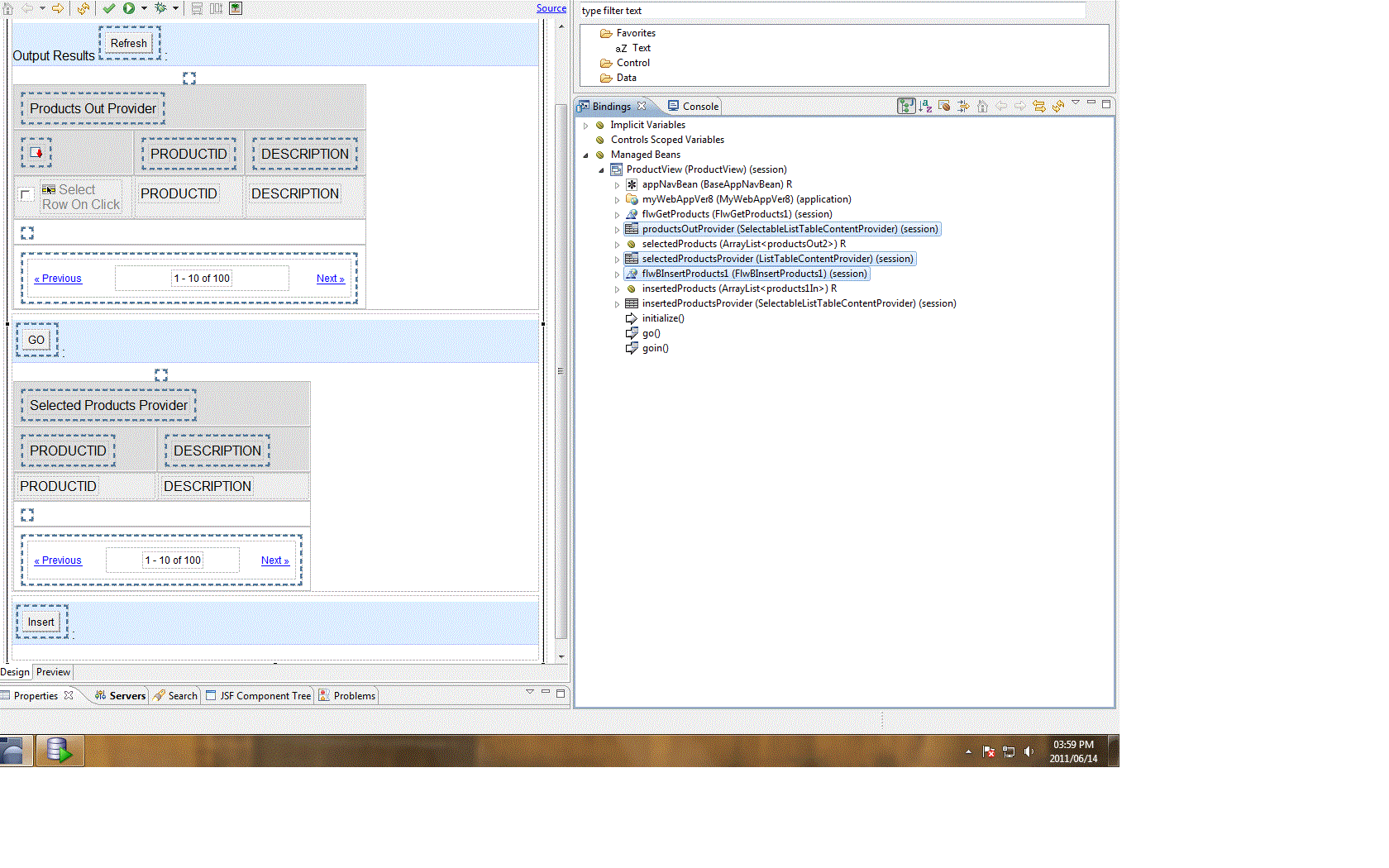Click the refresh arrows icon in editor toolbar
1389x868 pixels.
point(84,8)
